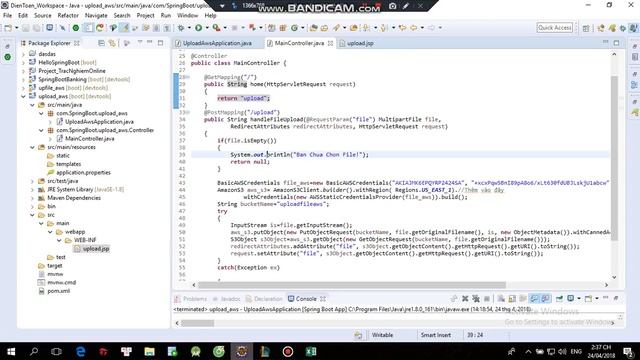Collapse the src/main/java folder
This screenshot has width=640, height=360.
[32, 105]
